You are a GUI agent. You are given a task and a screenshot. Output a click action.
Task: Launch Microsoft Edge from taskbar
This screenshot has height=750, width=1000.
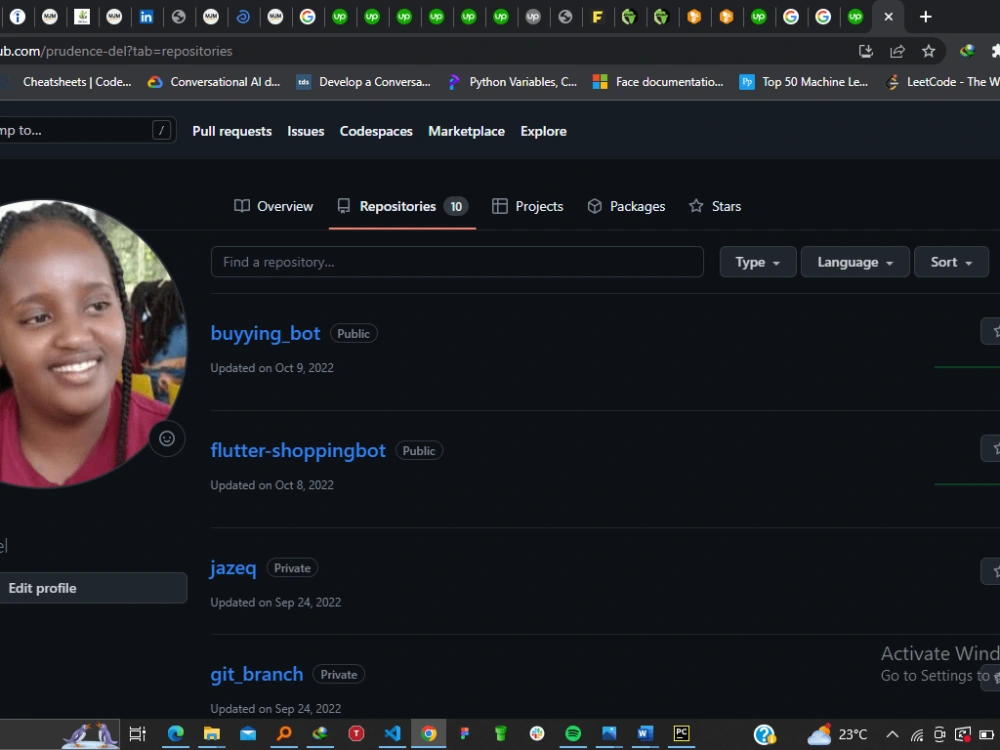point(175,734)
